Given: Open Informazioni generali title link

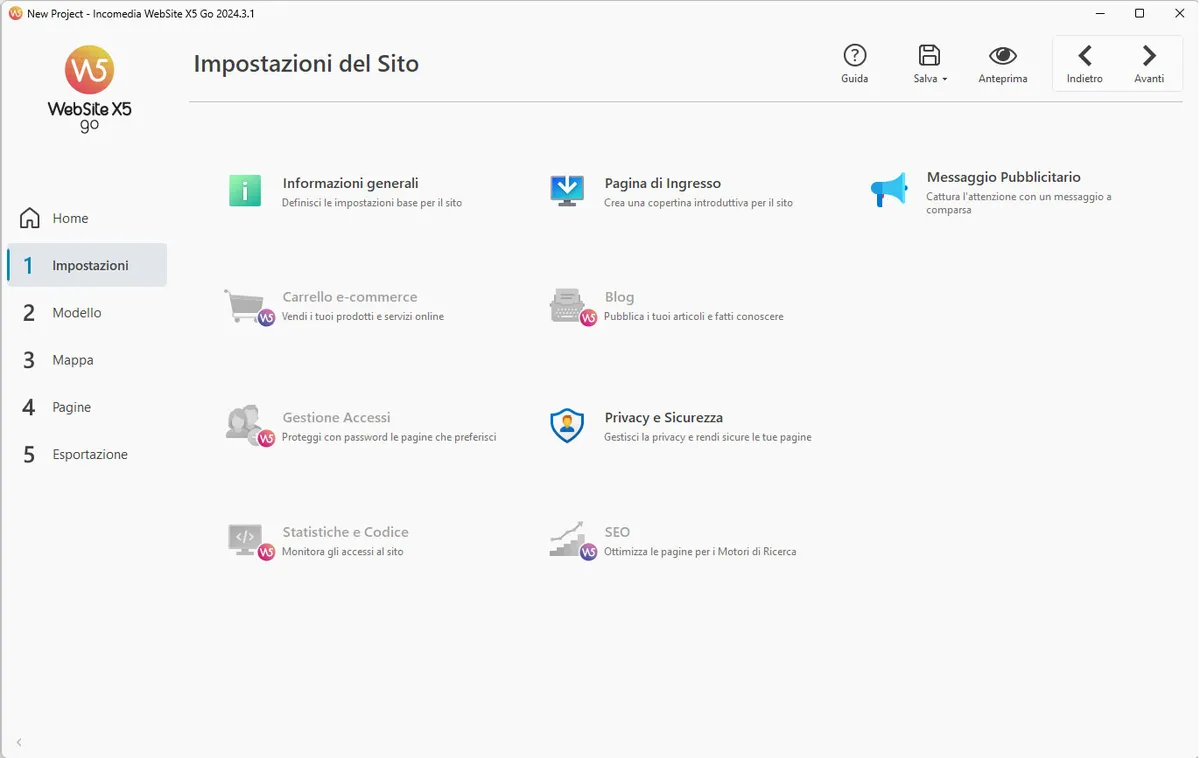Looking at the screenshot, I should coord(350,183).
